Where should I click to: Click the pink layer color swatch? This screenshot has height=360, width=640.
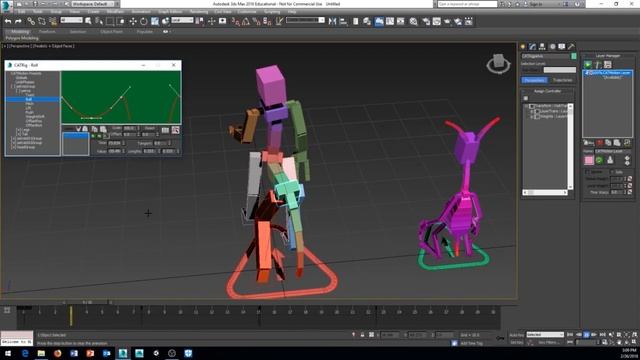pyautogui.click(x=589, y=160)
